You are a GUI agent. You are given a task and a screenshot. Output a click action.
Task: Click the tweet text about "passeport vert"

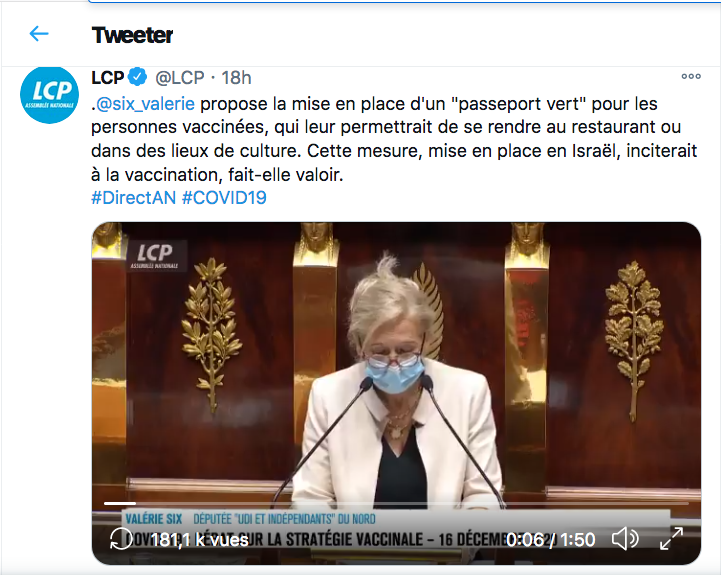pos(394,139)
